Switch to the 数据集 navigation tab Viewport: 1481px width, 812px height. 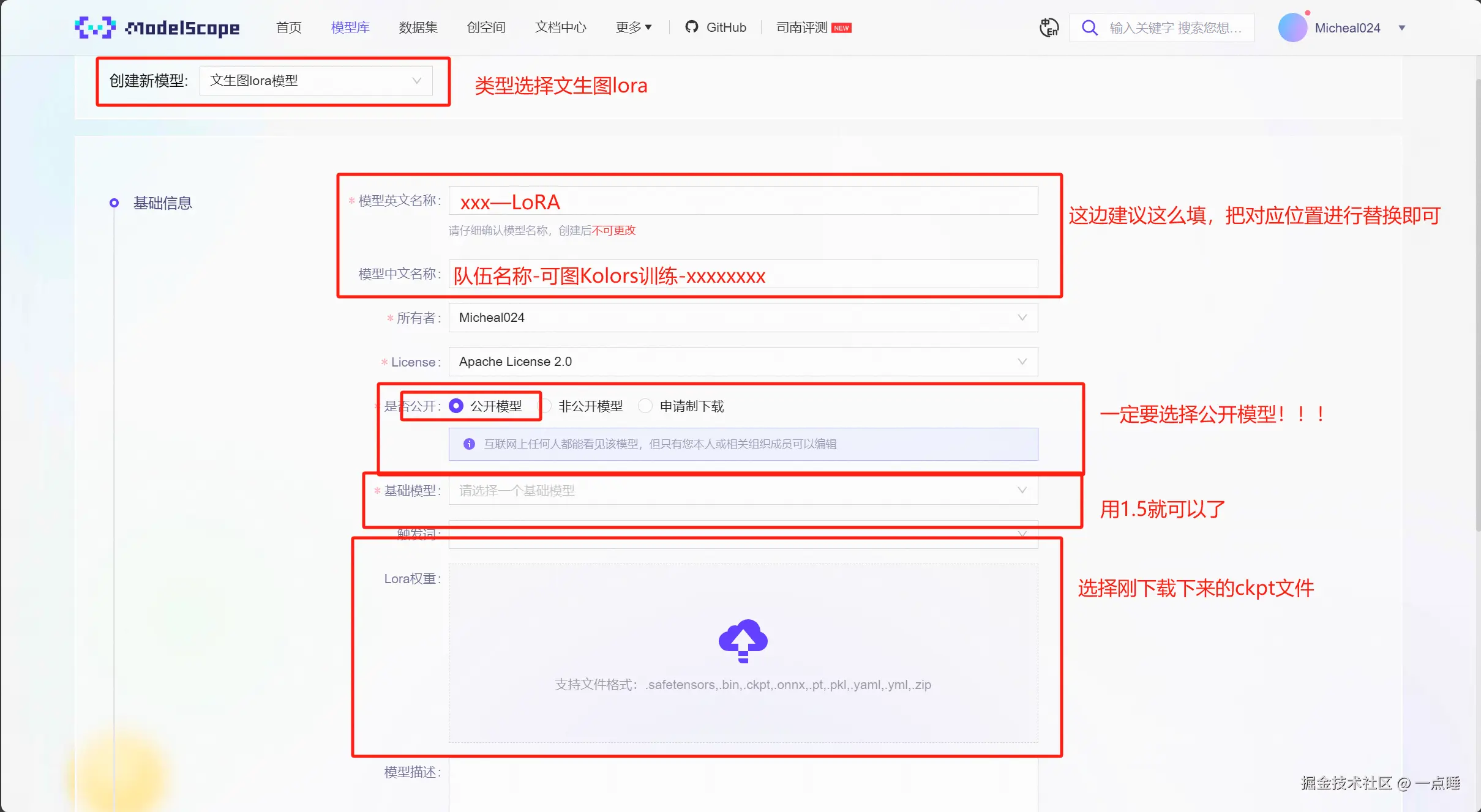(x=418, y=27)
